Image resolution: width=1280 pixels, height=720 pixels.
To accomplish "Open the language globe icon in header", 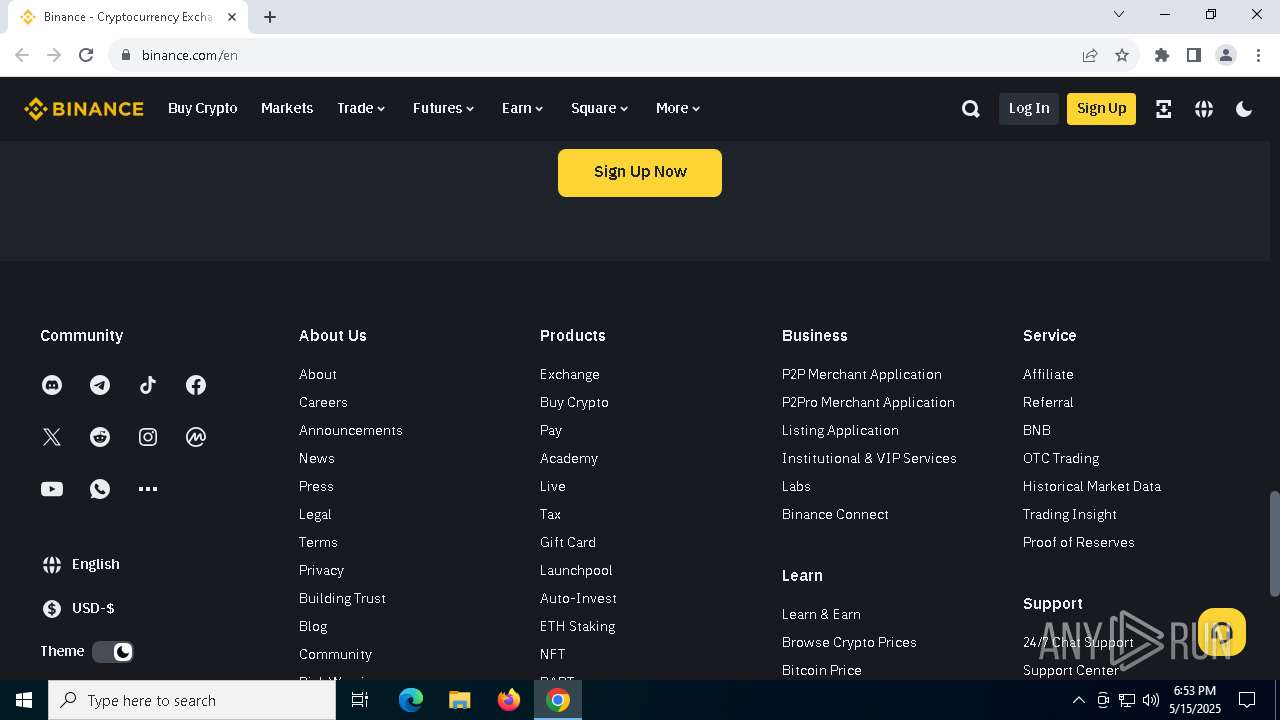I will coord(1204,109).
